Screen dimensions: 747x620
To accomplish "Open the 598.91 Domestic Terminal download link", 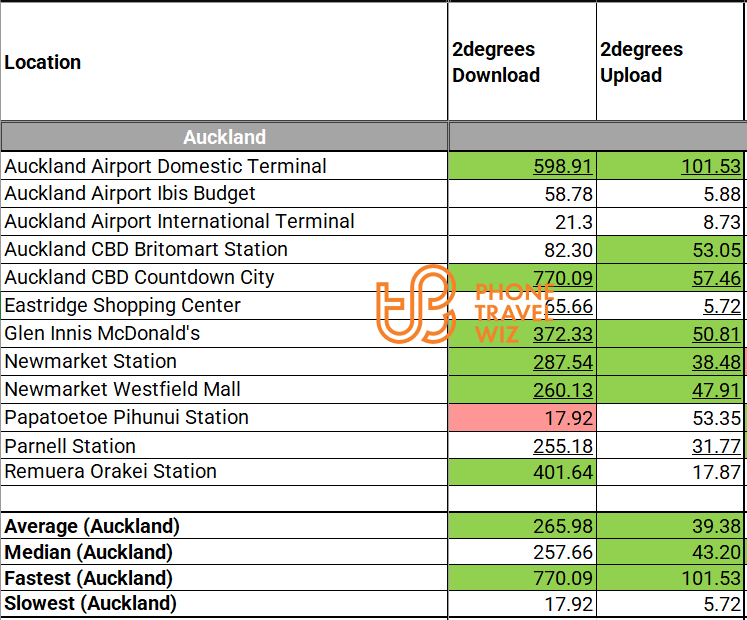I will click(563, 166).
